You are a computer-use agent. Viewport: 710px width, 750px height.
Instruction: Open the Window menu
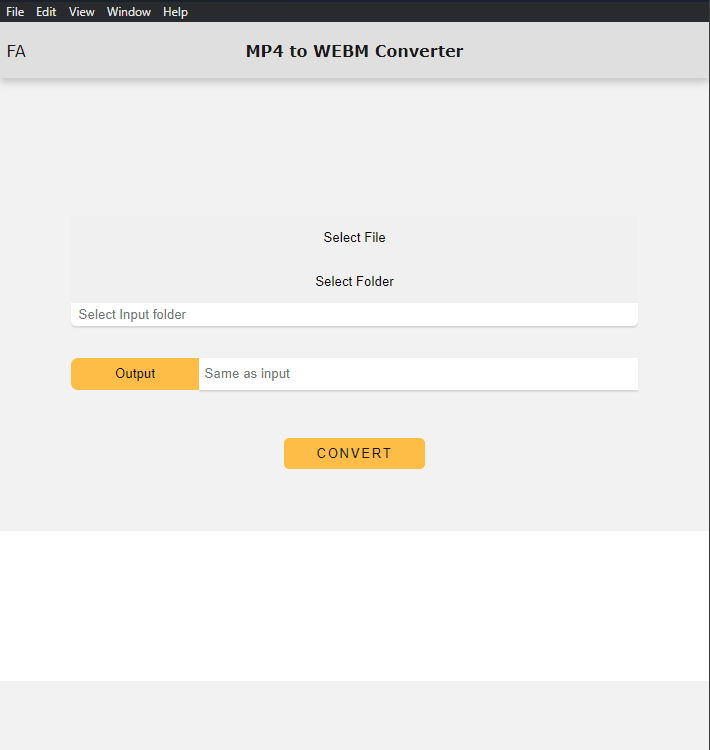click(x=129, y=12)
